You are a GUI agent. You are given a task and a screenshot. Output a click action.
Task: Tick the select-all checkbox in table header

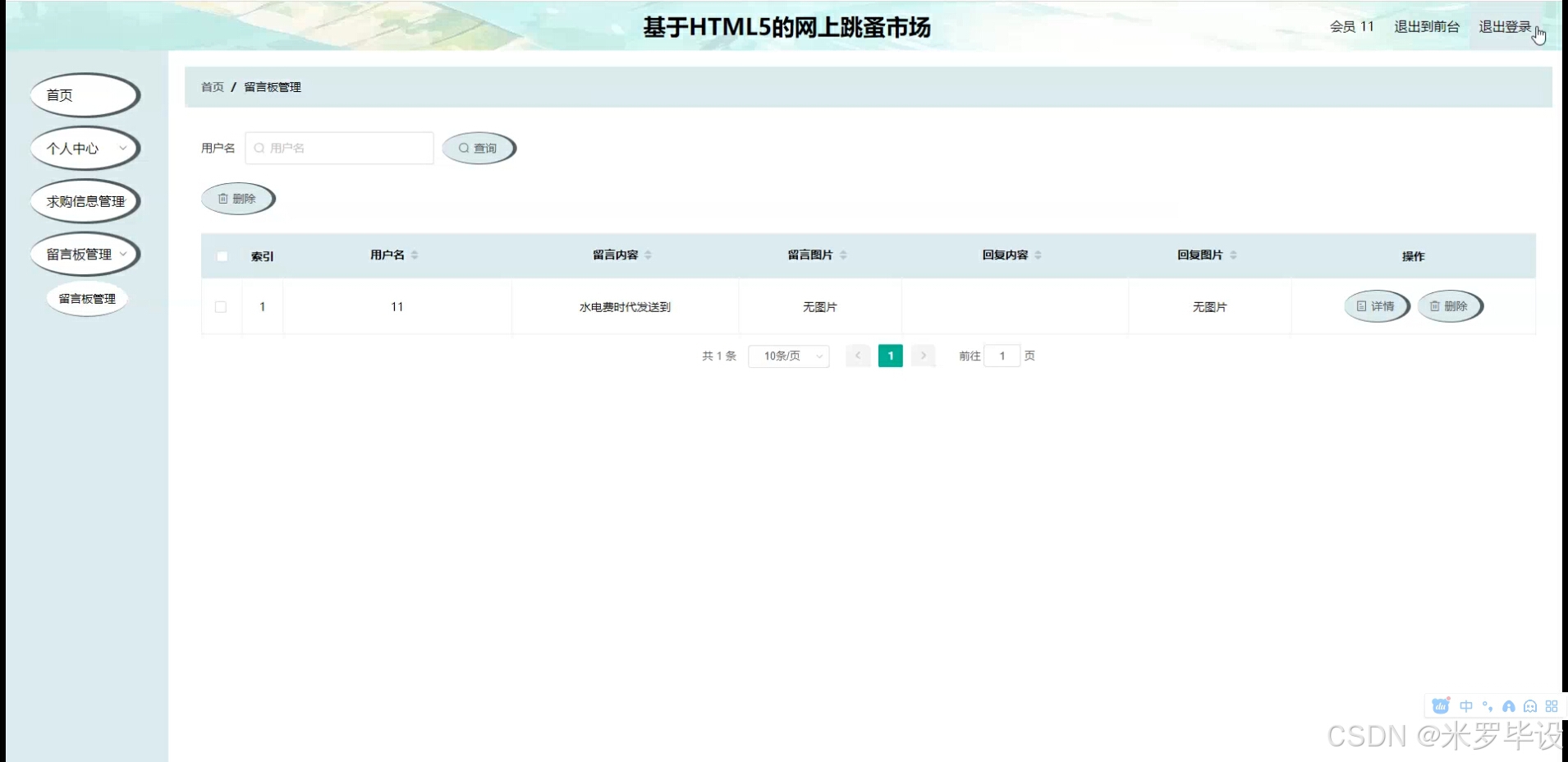[x=222, y=256]
